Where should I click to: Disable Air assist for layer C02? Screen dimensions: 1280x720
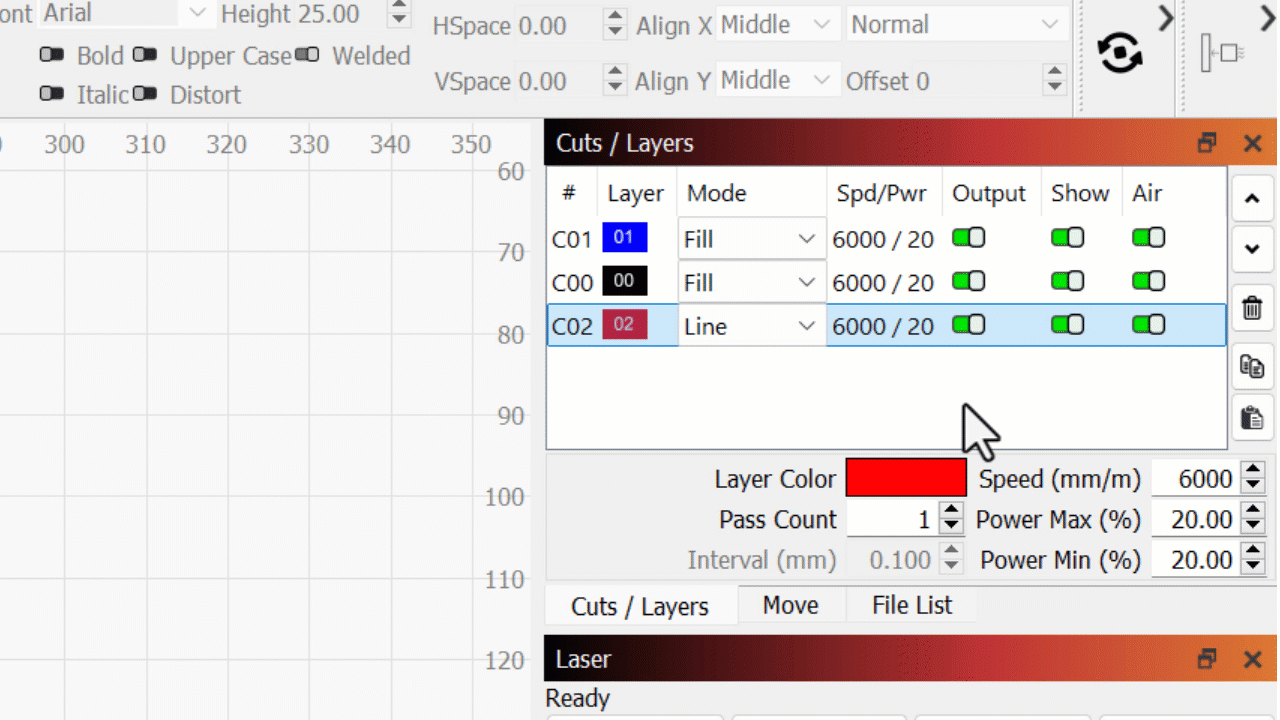click(x=1148, y=325)
